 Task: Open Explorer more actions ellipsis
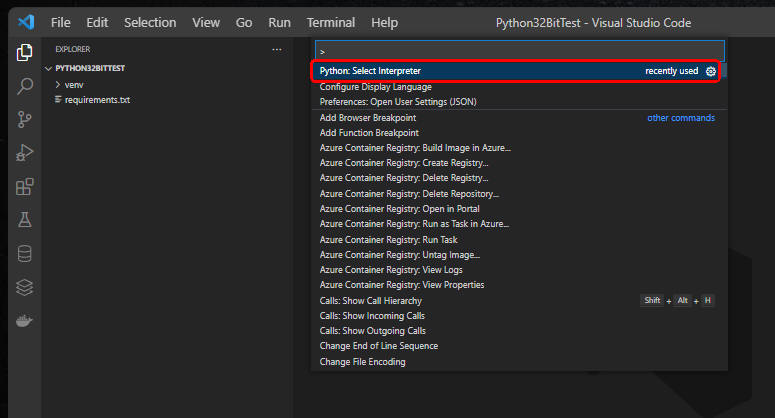tap(277, 49)
